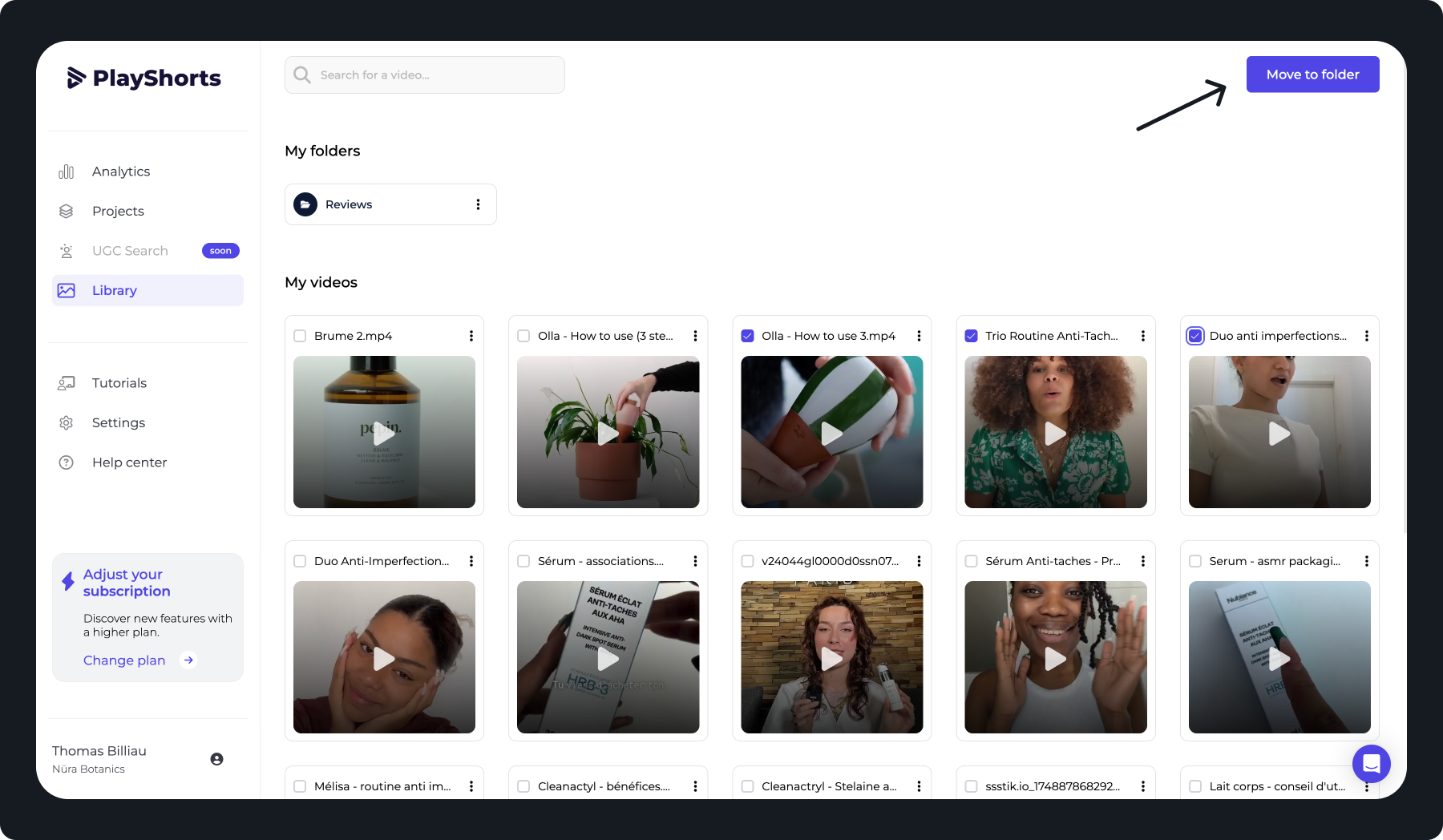Select the Duo Anti-Imperfection checkbox in second row
The height and width of the screenshot is (840, 1443).
[300, 561]
